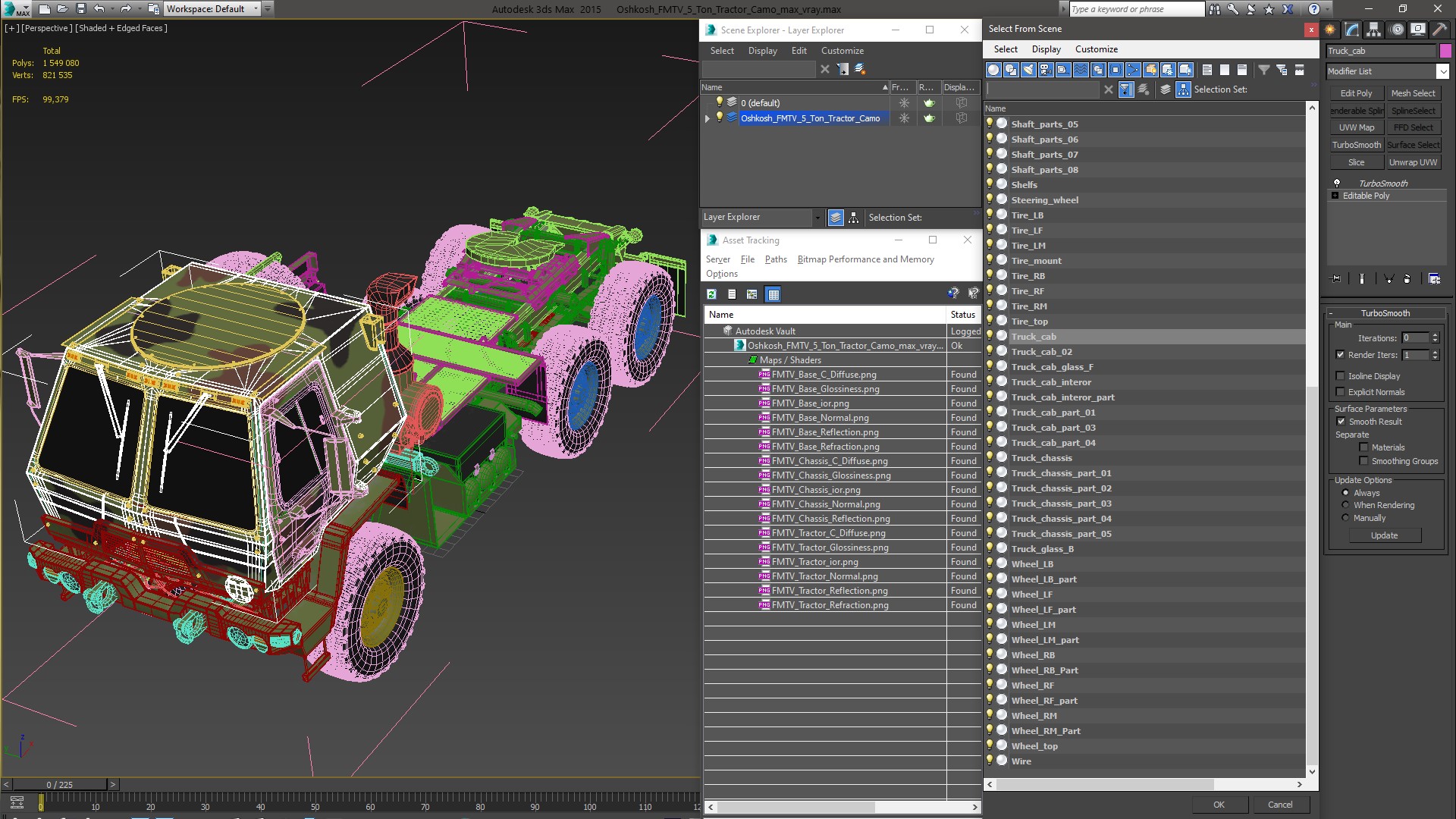Toggle Display Lights filter icon
Screen dimensions: 1456x819
1028,70
